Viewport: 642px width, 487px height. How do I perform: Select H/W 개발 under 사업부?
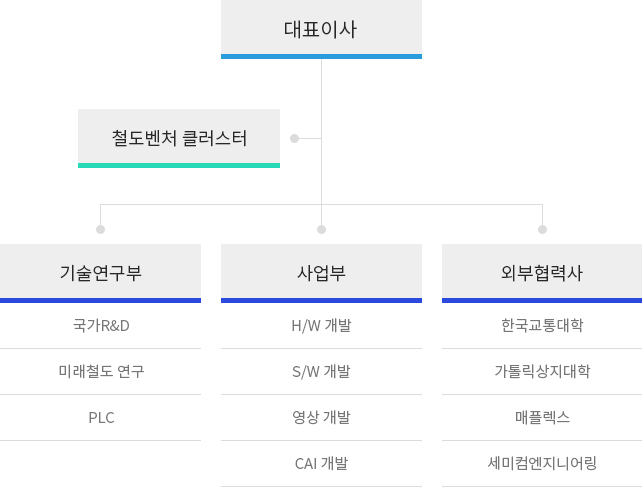pyautogui.click(x=321, y=326)
